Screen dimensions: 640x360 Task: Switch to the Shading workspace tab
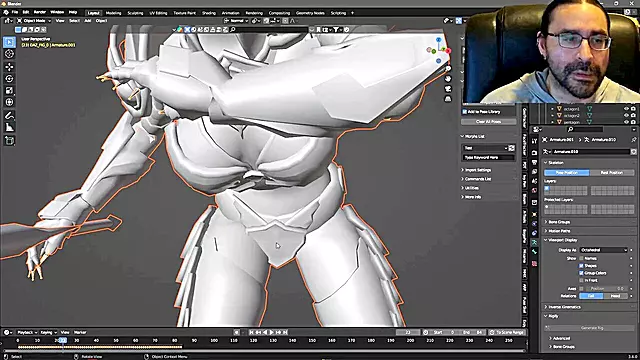[x=209, y=13]
